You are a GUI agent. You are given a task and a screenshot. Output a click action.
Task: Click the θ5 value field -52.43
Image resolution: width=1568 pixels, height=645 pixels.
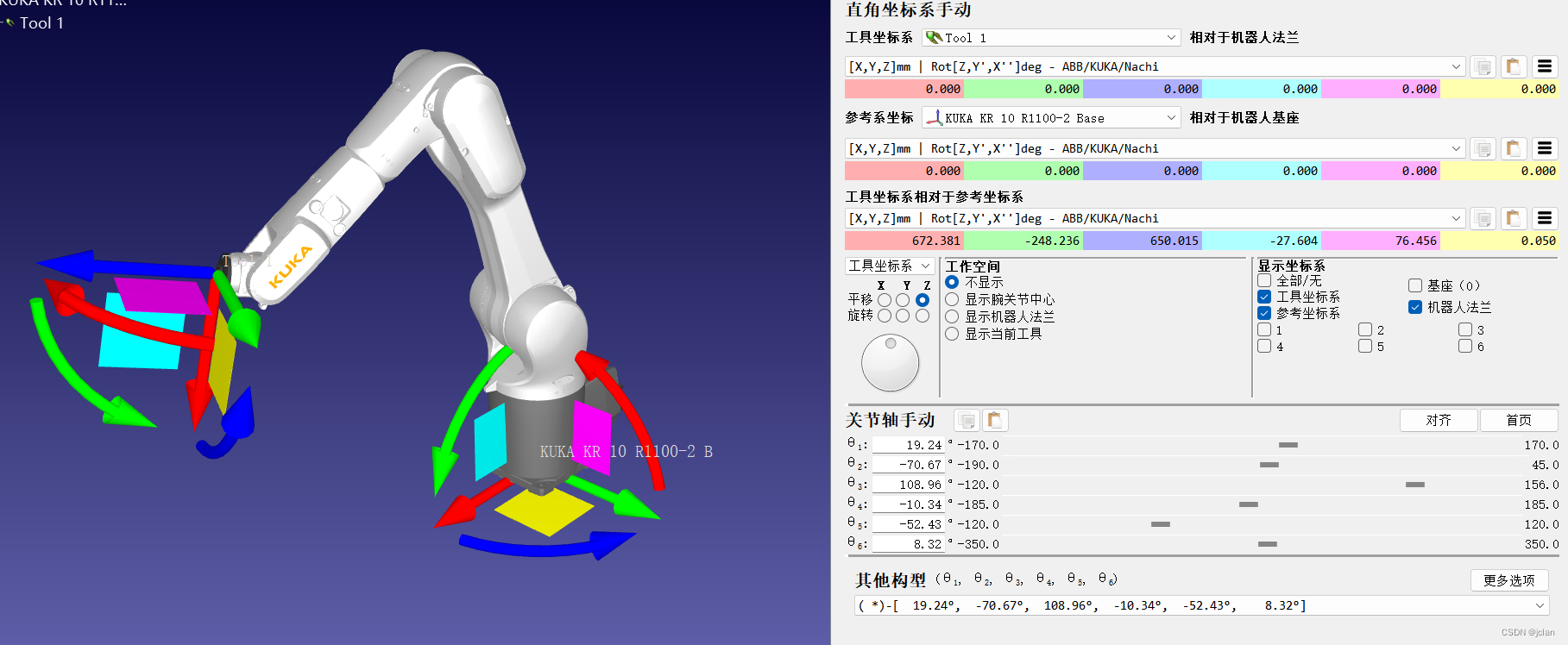tap(909, 524)
